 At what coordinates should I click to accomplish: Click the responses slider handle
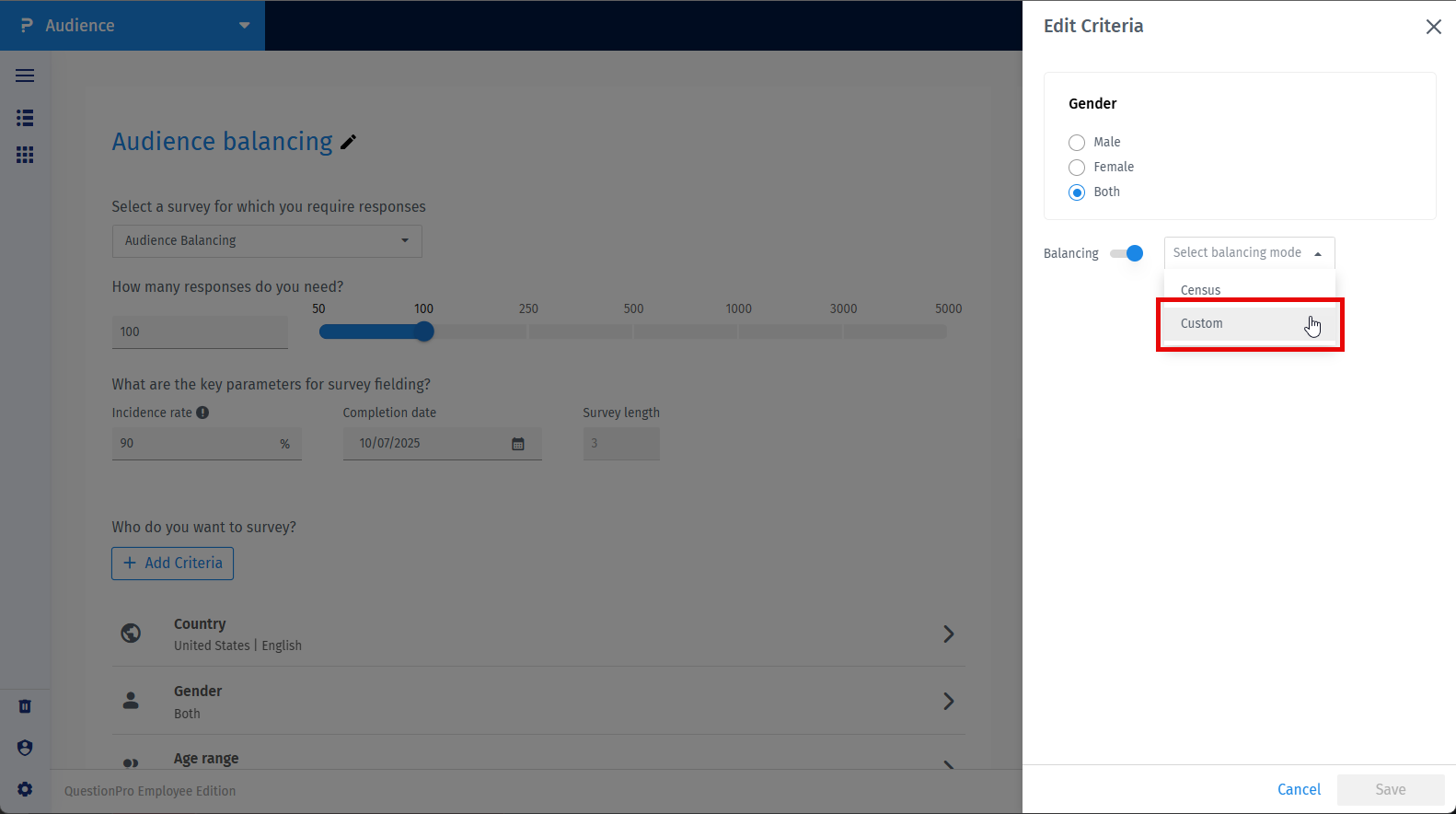coord(423,331)
